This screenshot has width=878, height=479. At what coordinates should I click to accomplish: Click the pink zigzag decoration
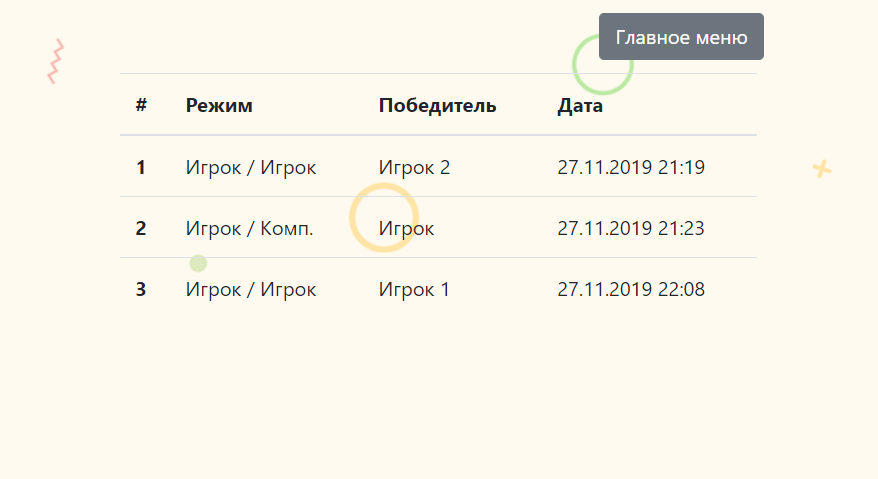55,62
